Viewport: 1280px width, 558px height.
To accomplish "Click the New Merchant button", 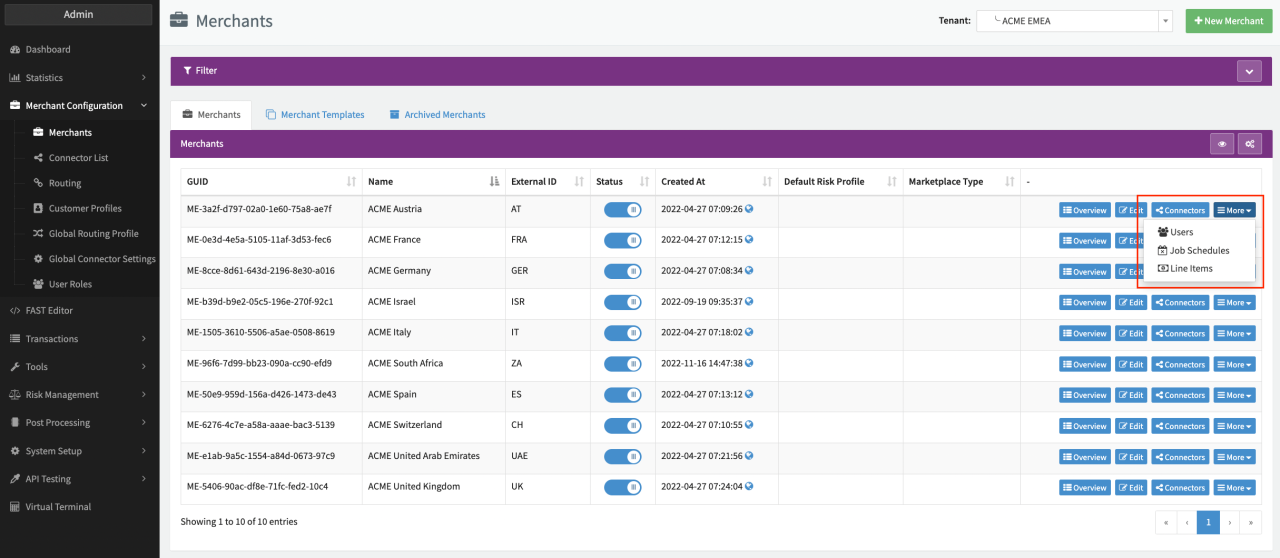I will 1228,21.
